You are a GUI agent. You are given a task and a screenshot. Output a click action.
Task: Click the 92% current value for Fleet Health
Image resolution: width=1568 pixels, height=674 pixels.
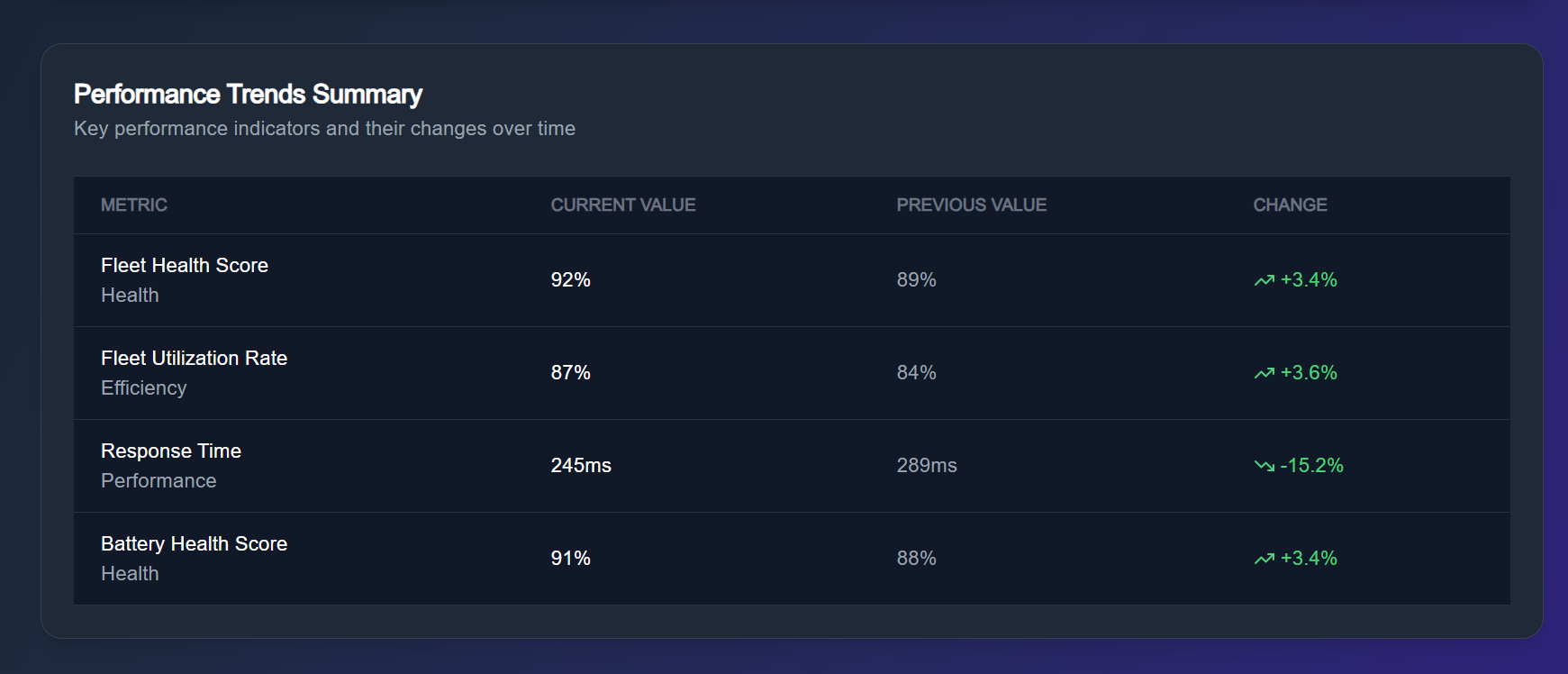pyautogui.click(x=571, y=280)
